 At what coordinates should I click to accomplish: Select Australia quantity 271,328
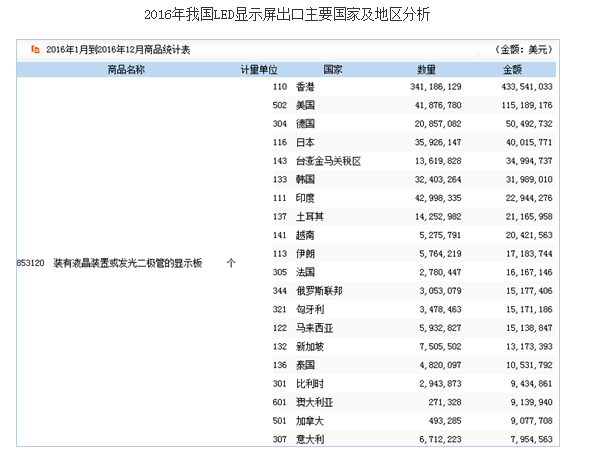(x=445, y=402)
